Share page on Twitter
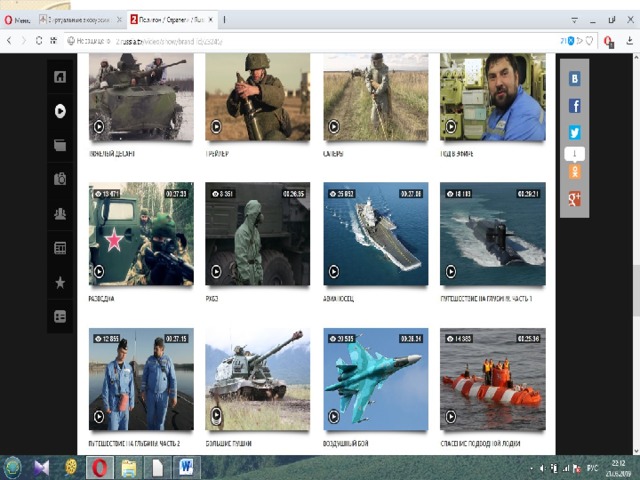 coord(575,133)
